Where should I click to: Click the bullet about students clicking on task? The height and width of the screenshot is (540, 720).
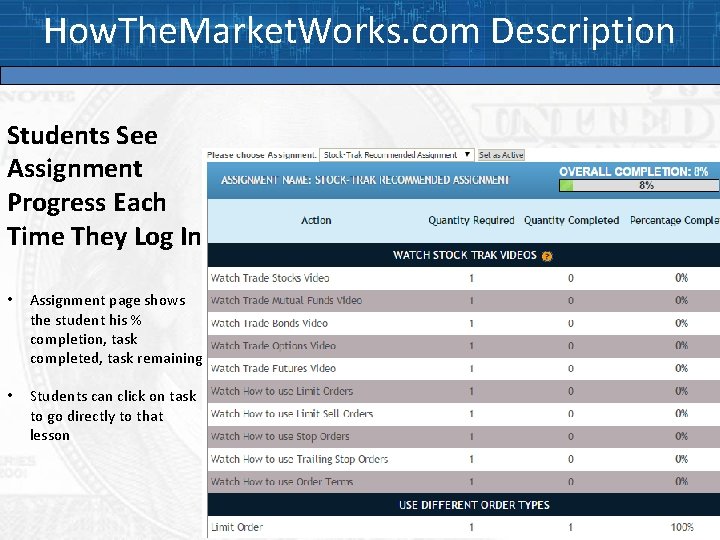click(113, 416)
